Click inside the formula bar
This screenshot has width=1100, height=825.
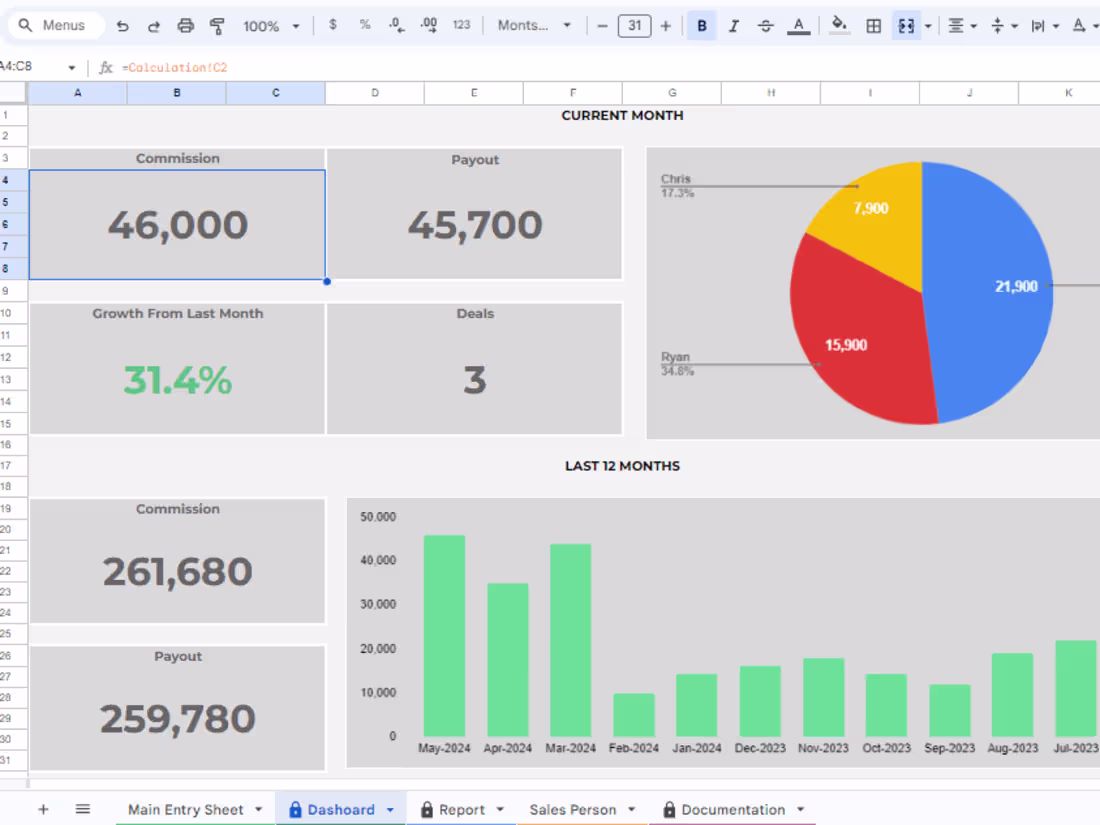click(300, 68)
